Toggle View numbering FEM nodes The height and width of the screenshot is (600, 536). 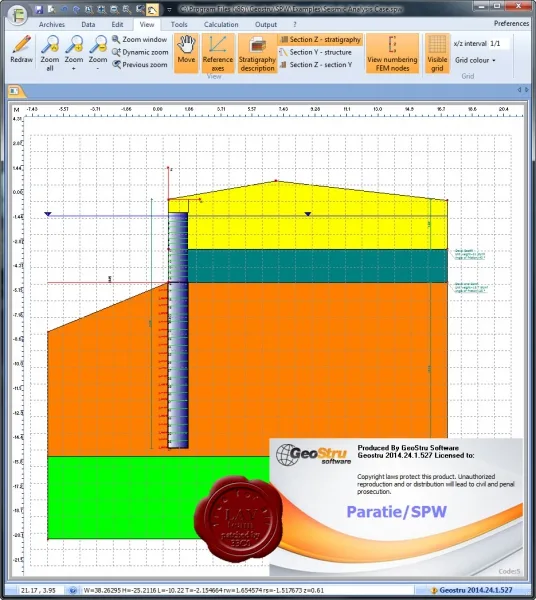click(392, 53)
